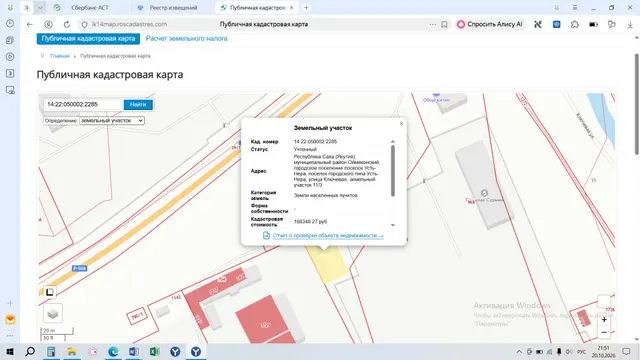Click the battery saver icon in toolbar
This screenshot has width=640, height=360.
pyautogui.click(x=593, y=24)
